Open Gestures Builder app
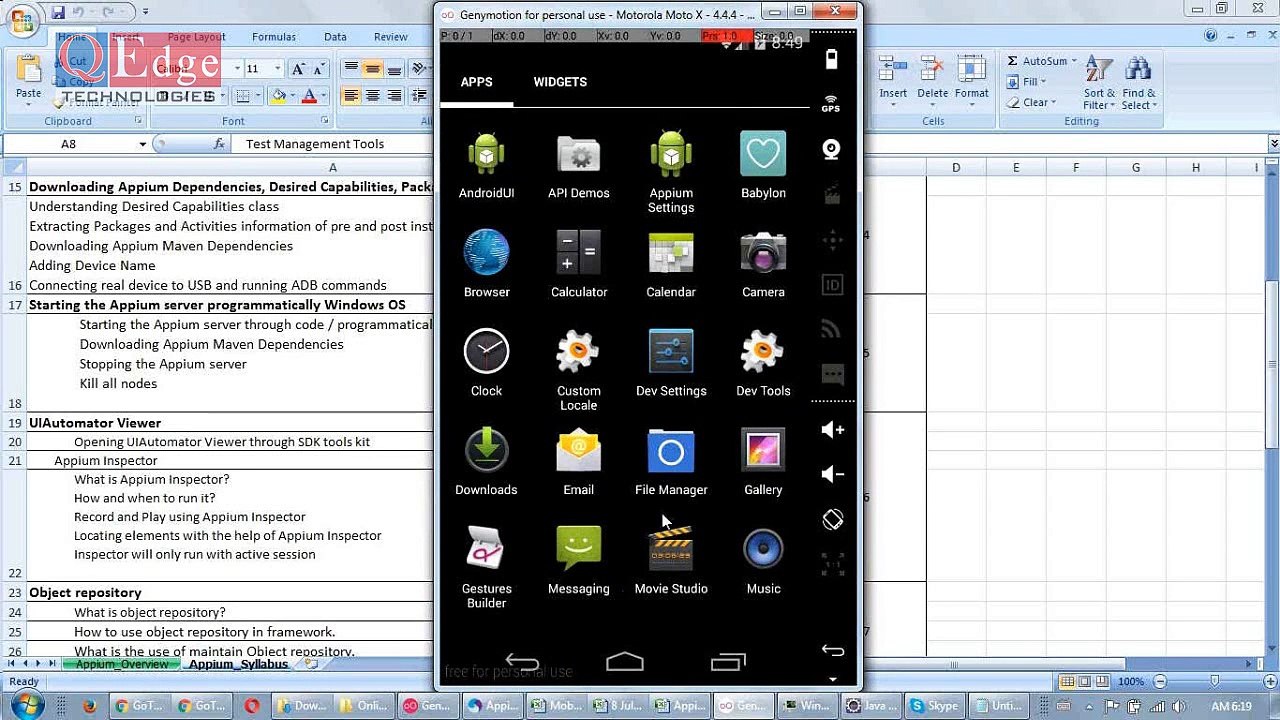The image size is (1280, 720). [x=486, y=568]
